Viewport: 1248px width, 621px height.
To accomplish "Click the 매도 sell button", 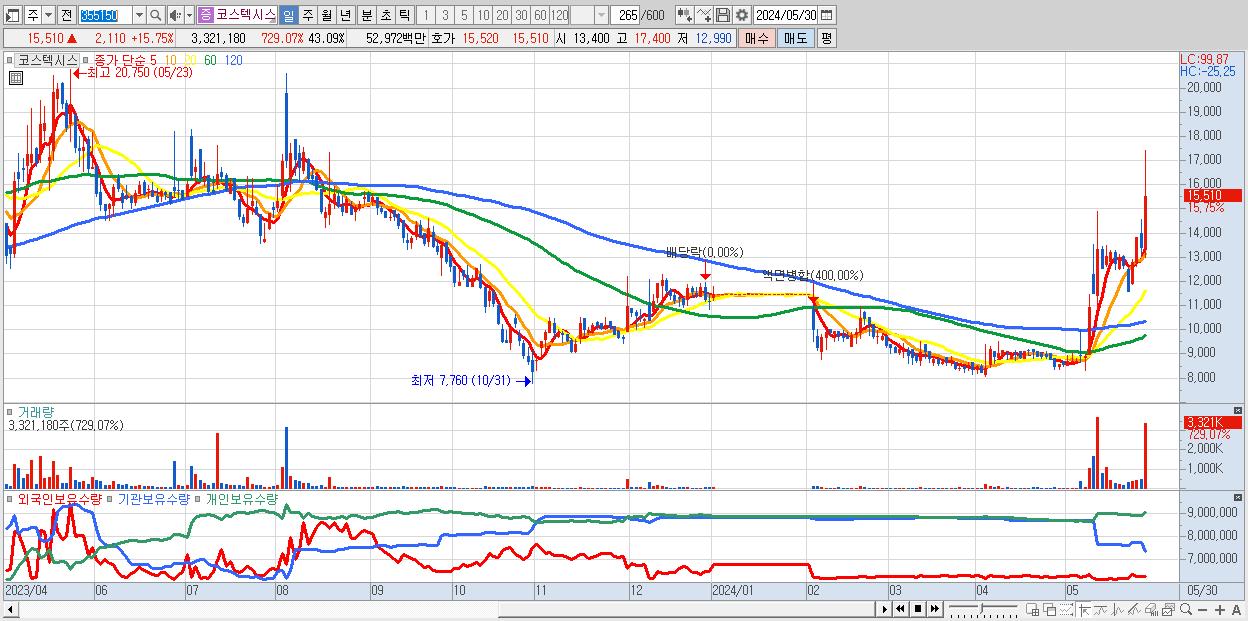I will pos(796,38).
